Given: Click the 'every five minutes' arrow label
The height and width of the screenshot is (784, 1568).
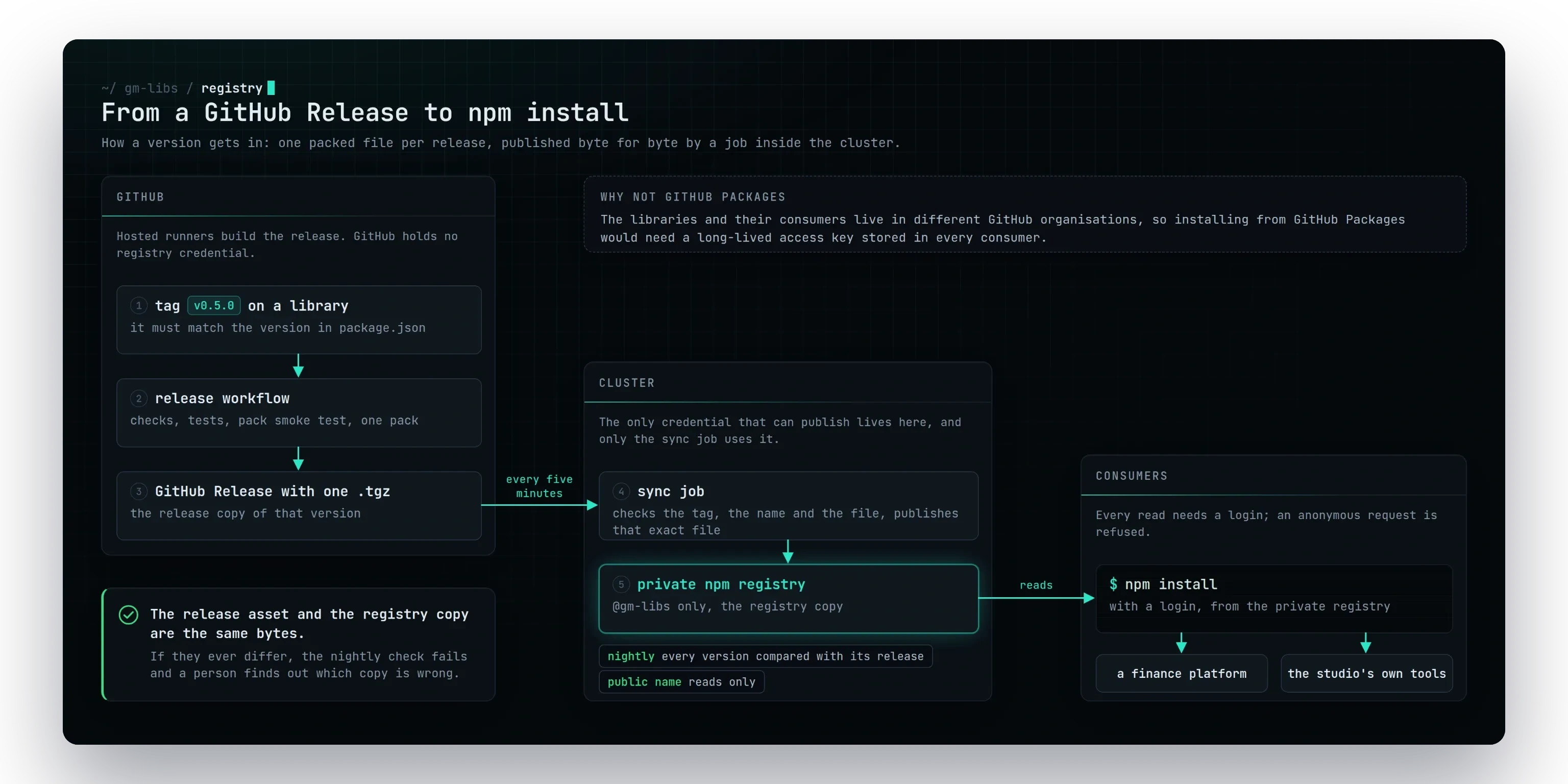Looking at the screenshot, I should [x=540, y=486].
